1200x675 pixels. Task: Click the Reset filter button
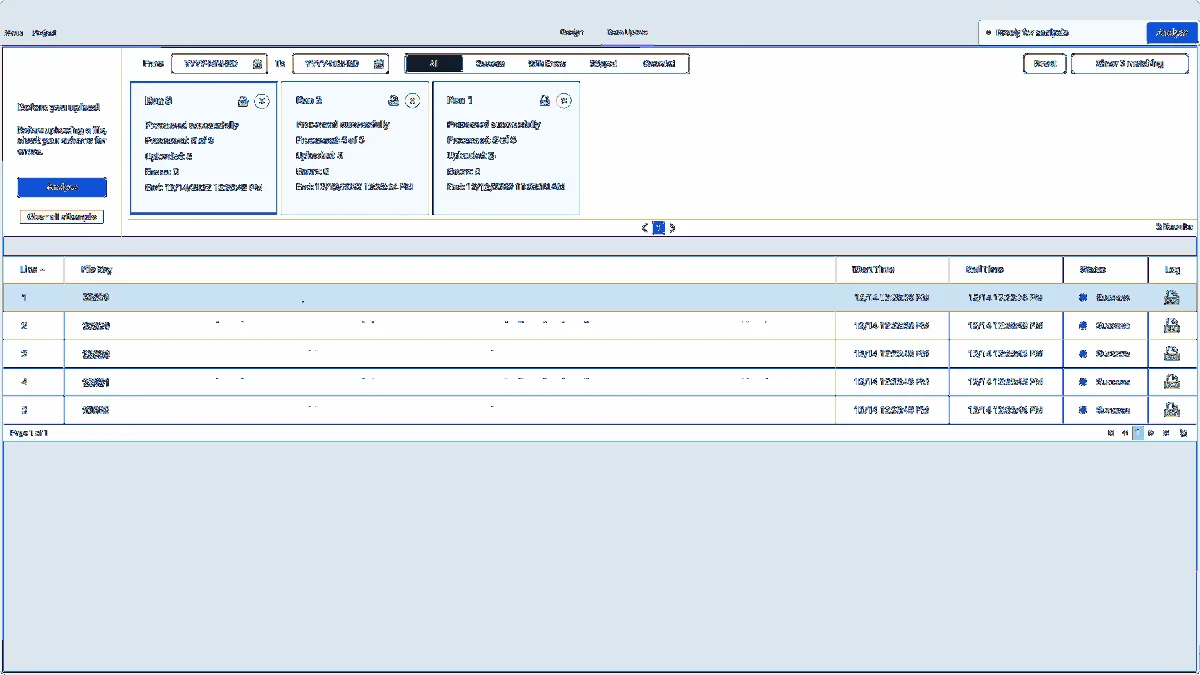(x=1045, y=63)
